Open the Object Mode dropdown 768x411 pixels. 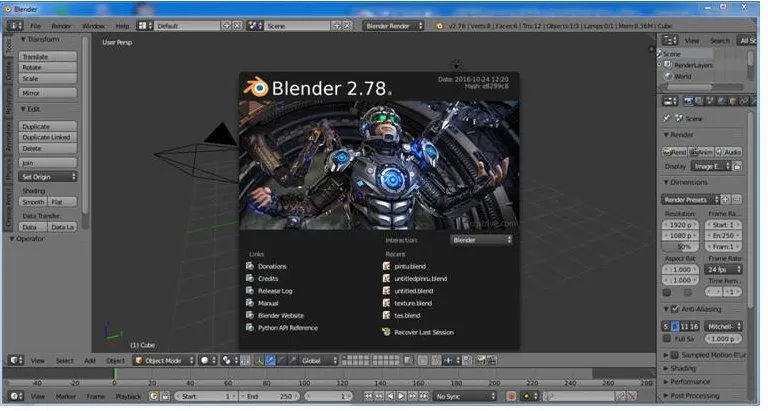click(164, 361)
